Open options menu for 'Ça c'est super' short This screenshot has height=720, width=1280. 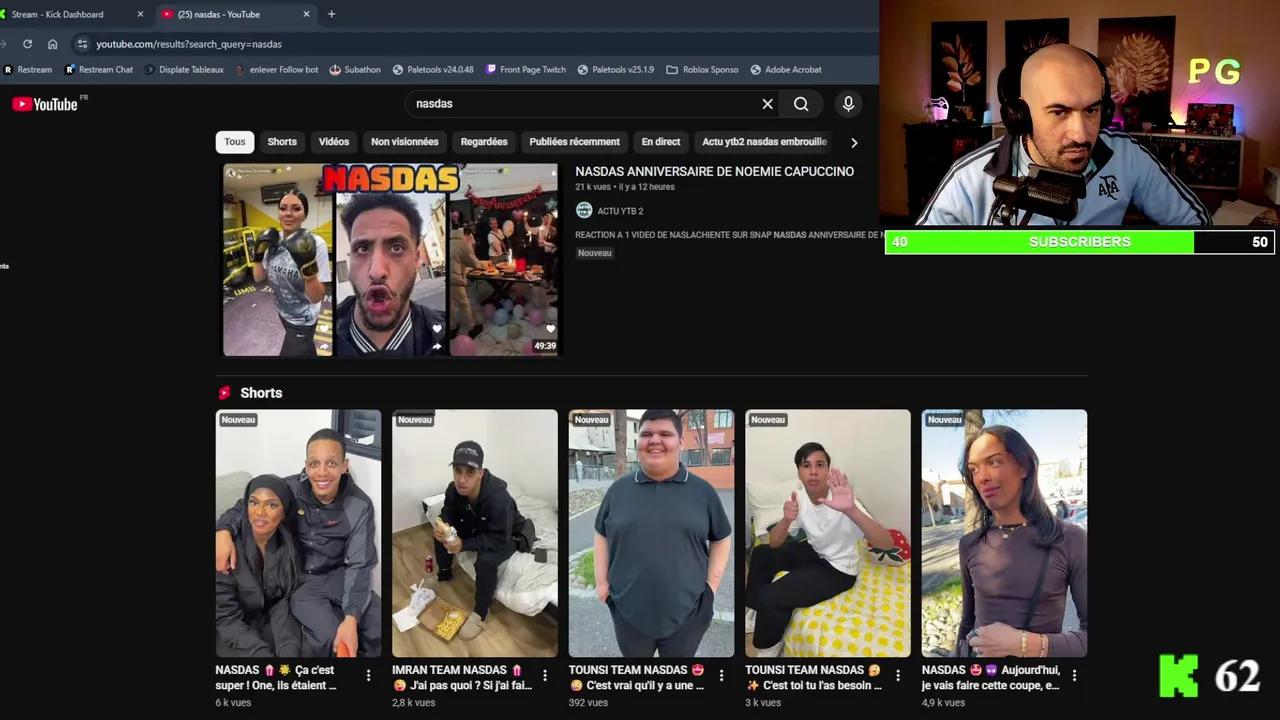point(368,676)
